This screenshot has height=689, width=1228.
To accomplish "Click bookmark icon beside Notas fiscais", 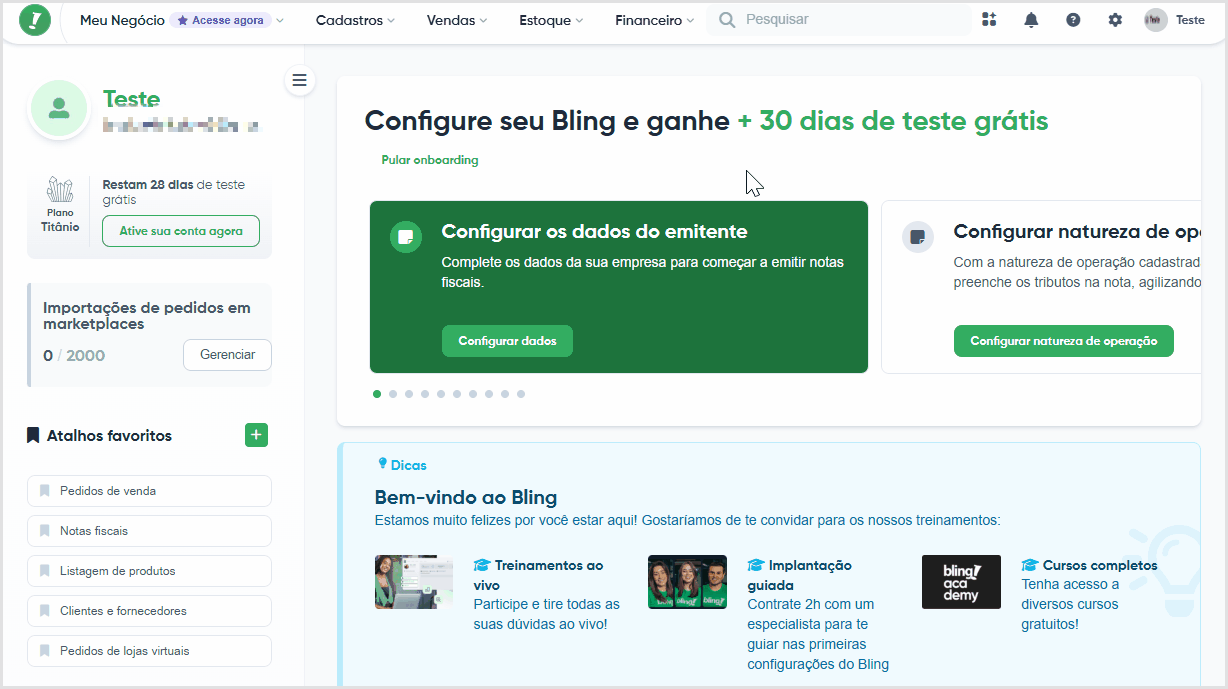I will click(44, 531).
